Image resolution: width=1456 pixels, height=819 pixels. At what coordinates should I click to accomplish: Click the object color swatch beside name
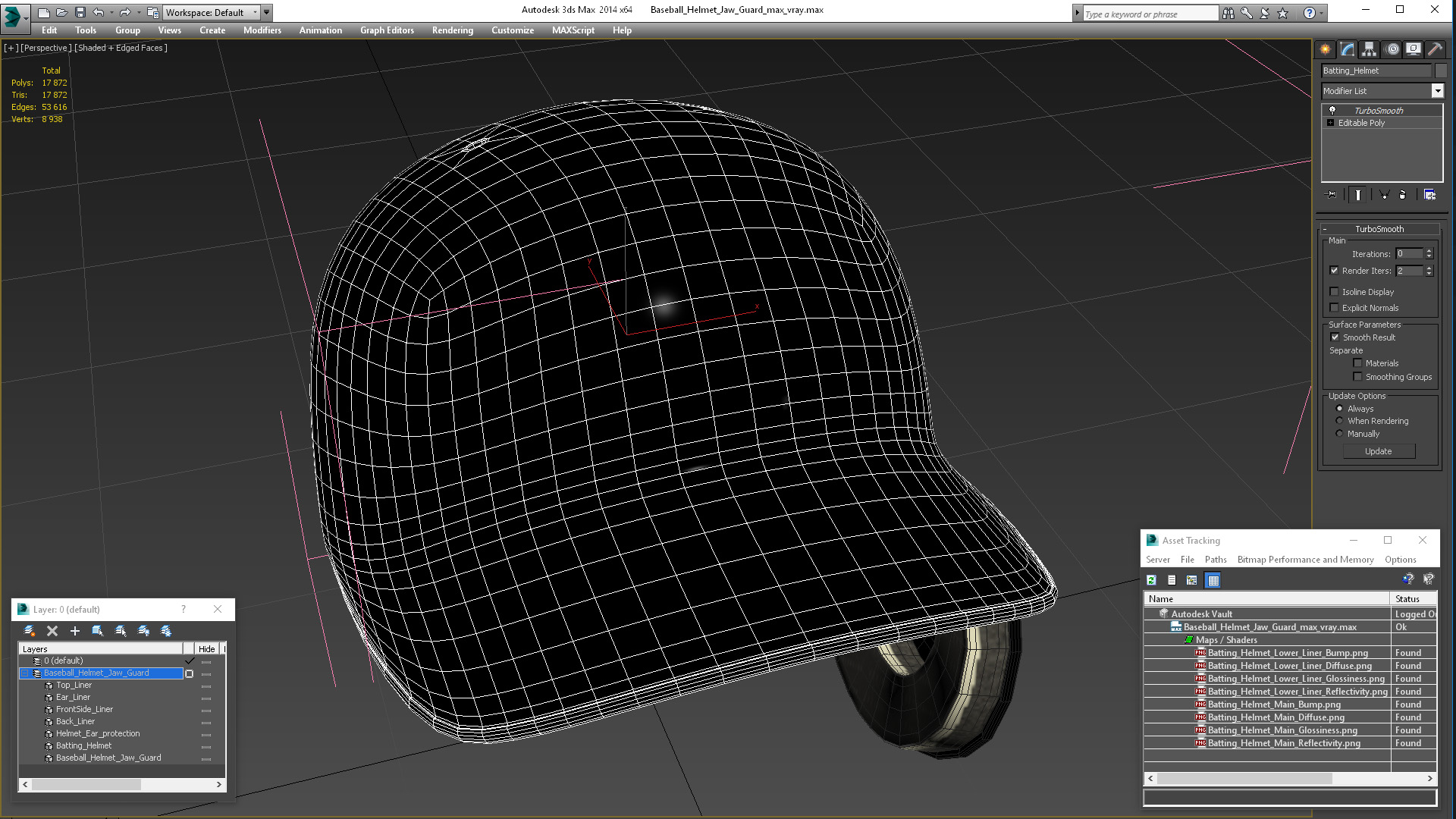[1441, 71]
